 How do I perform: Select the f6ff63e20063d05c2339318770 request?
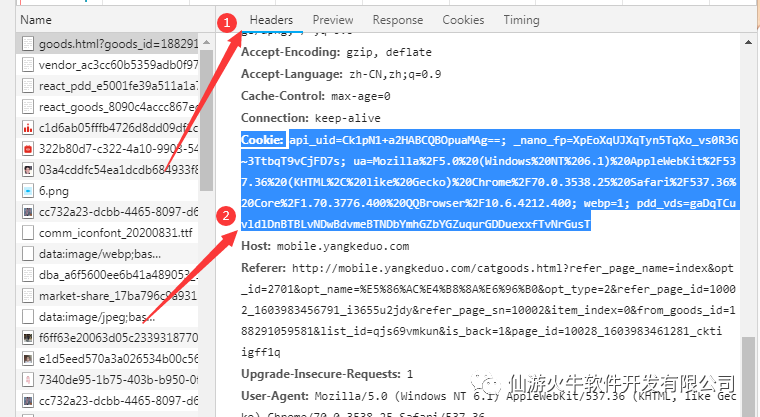(x=109, y=338)
